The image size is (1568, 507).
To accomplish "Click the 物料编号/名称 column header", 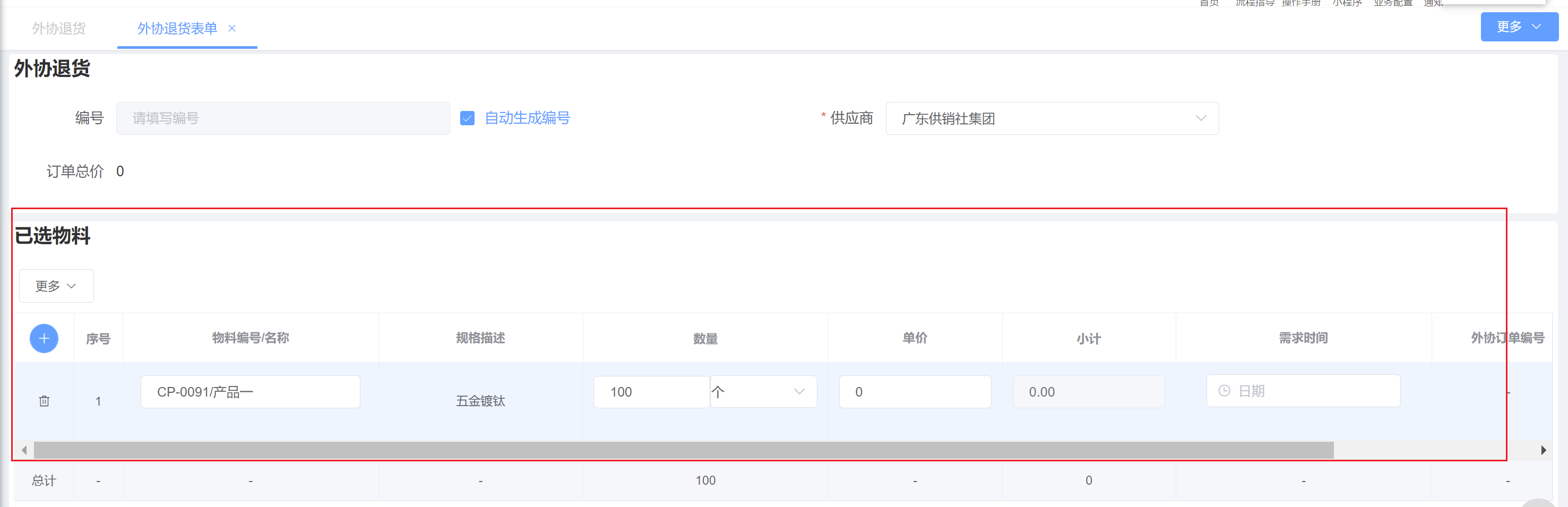I will coord(250,338).
